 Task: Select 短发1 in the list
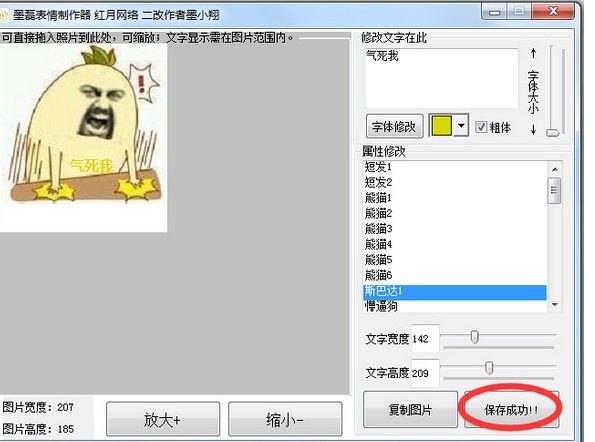point(455,167)
